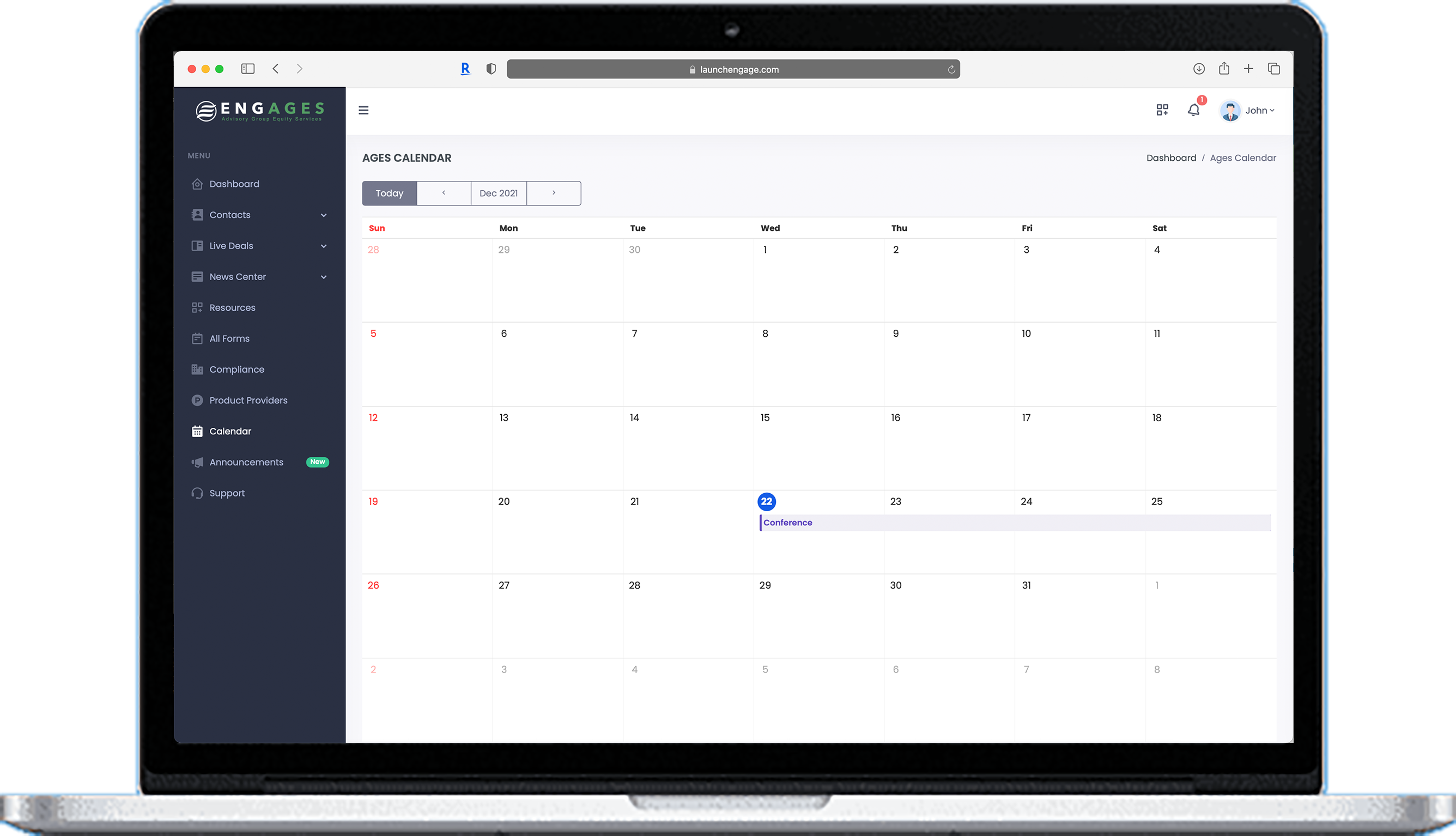Click the page reload icon in address bar
This screenshot has height=836, width=1456.
[951, 69]
